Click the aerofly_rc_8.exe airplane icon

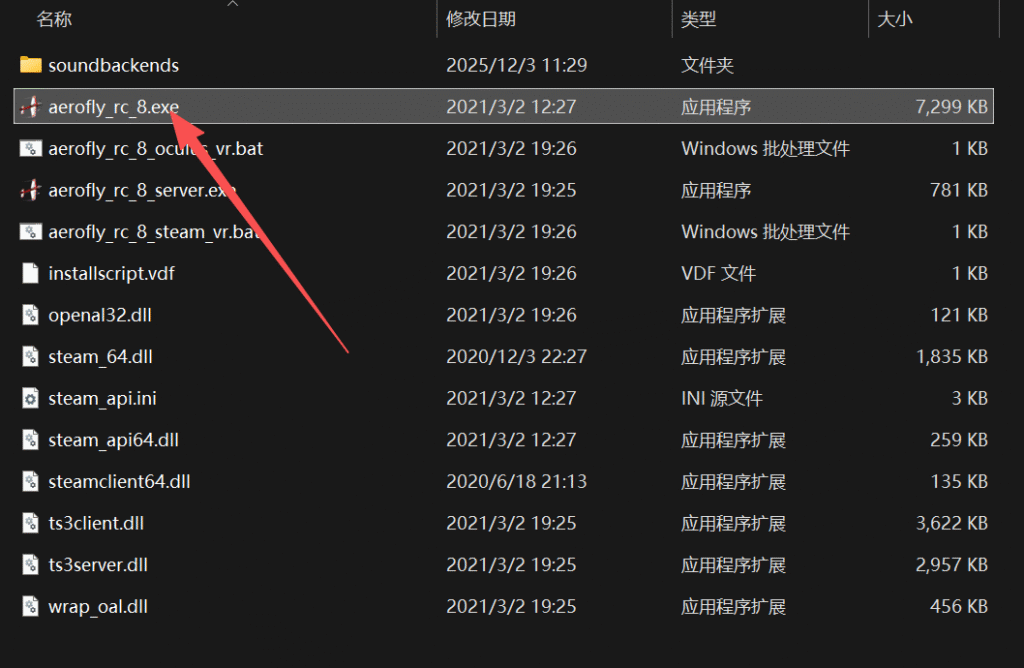pyautogui.click(x=30, y=107)
